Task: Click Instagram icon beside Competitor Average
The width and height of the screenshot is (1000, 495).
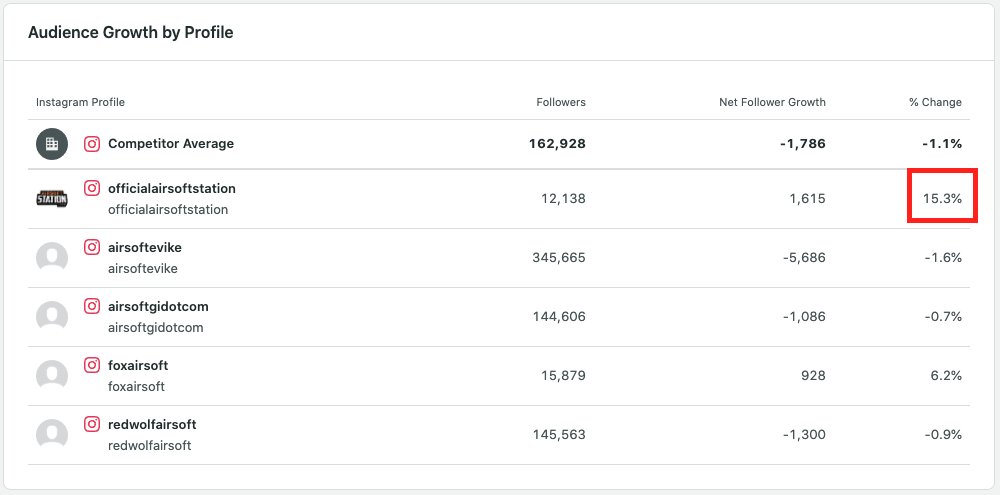Action: coord(92,144)
